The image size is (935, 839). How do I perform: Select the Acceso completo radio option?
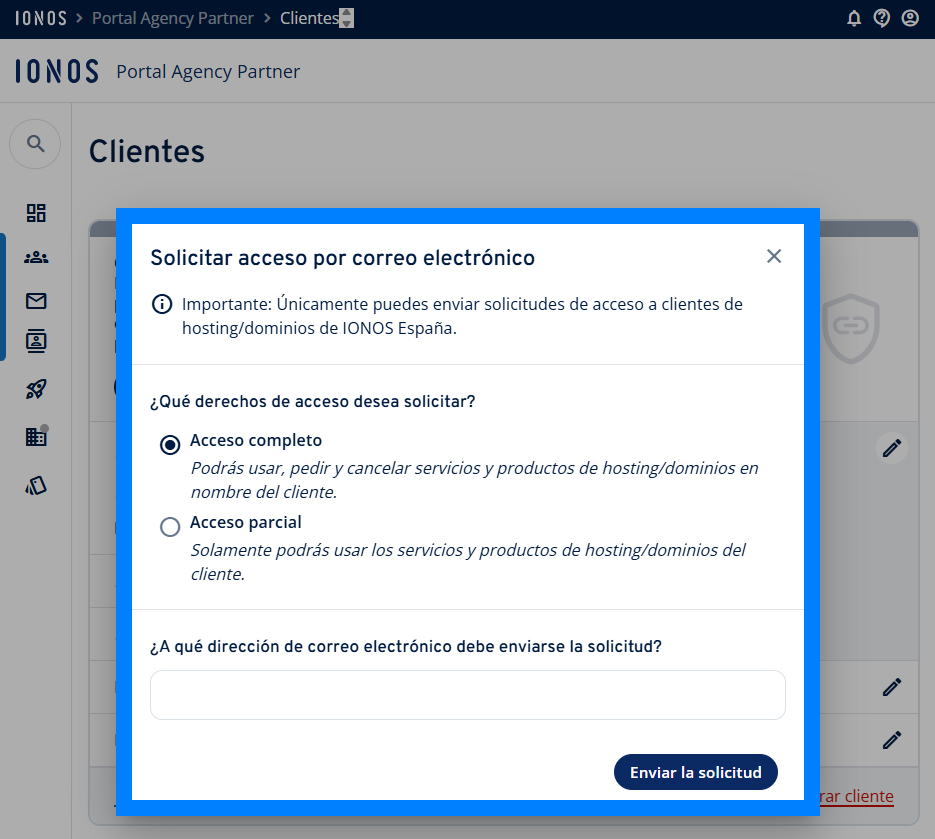click(170, 445)
